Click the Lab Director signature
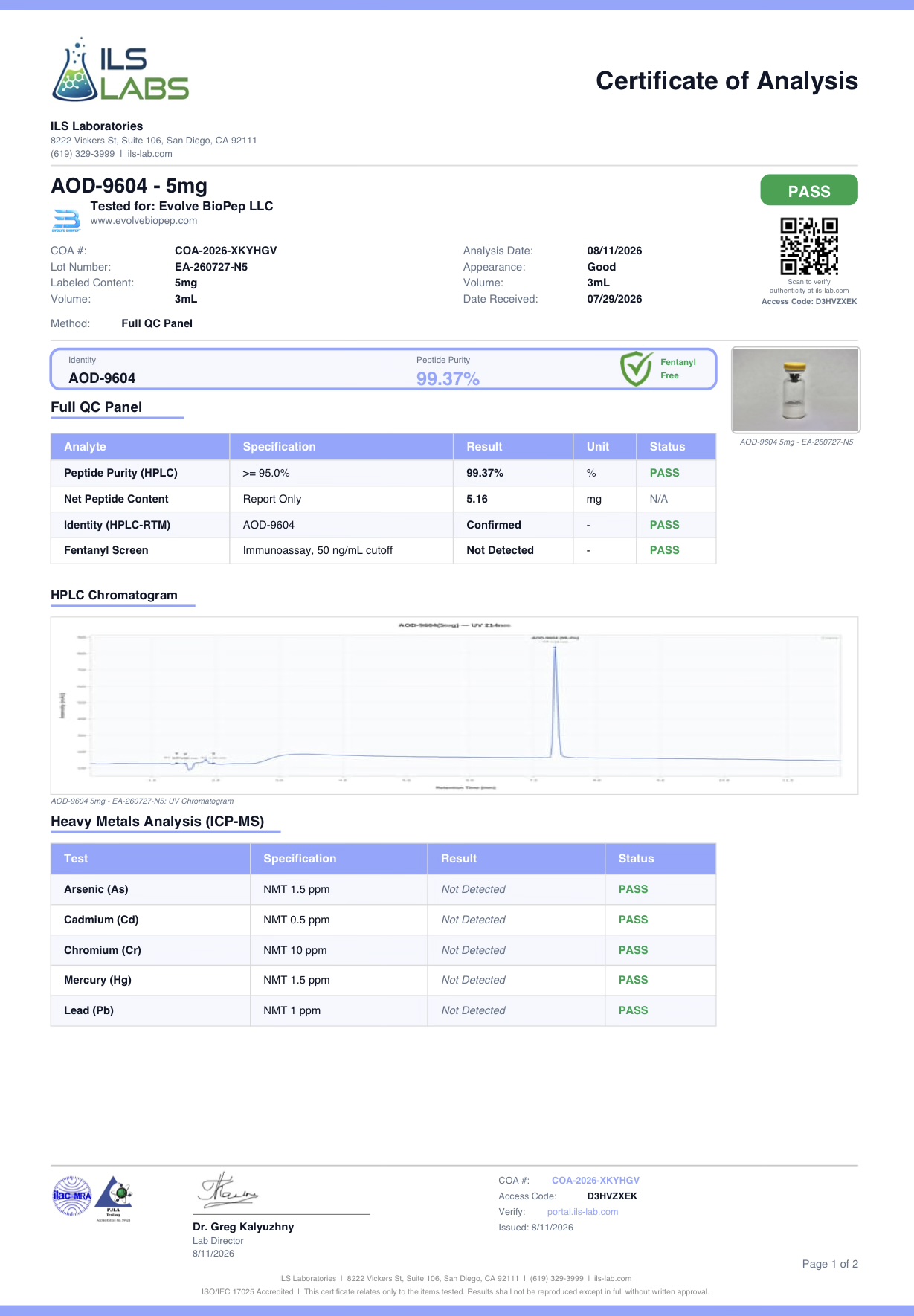This screenshot has height=1316, width=914. point(227,1189)
